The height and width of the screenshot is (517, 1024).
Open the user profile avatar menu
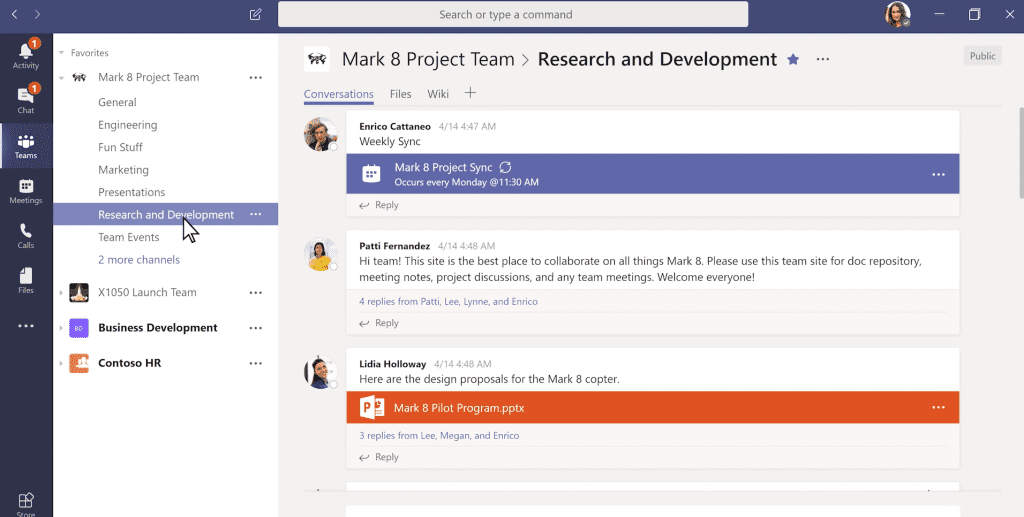pos(897,14)
